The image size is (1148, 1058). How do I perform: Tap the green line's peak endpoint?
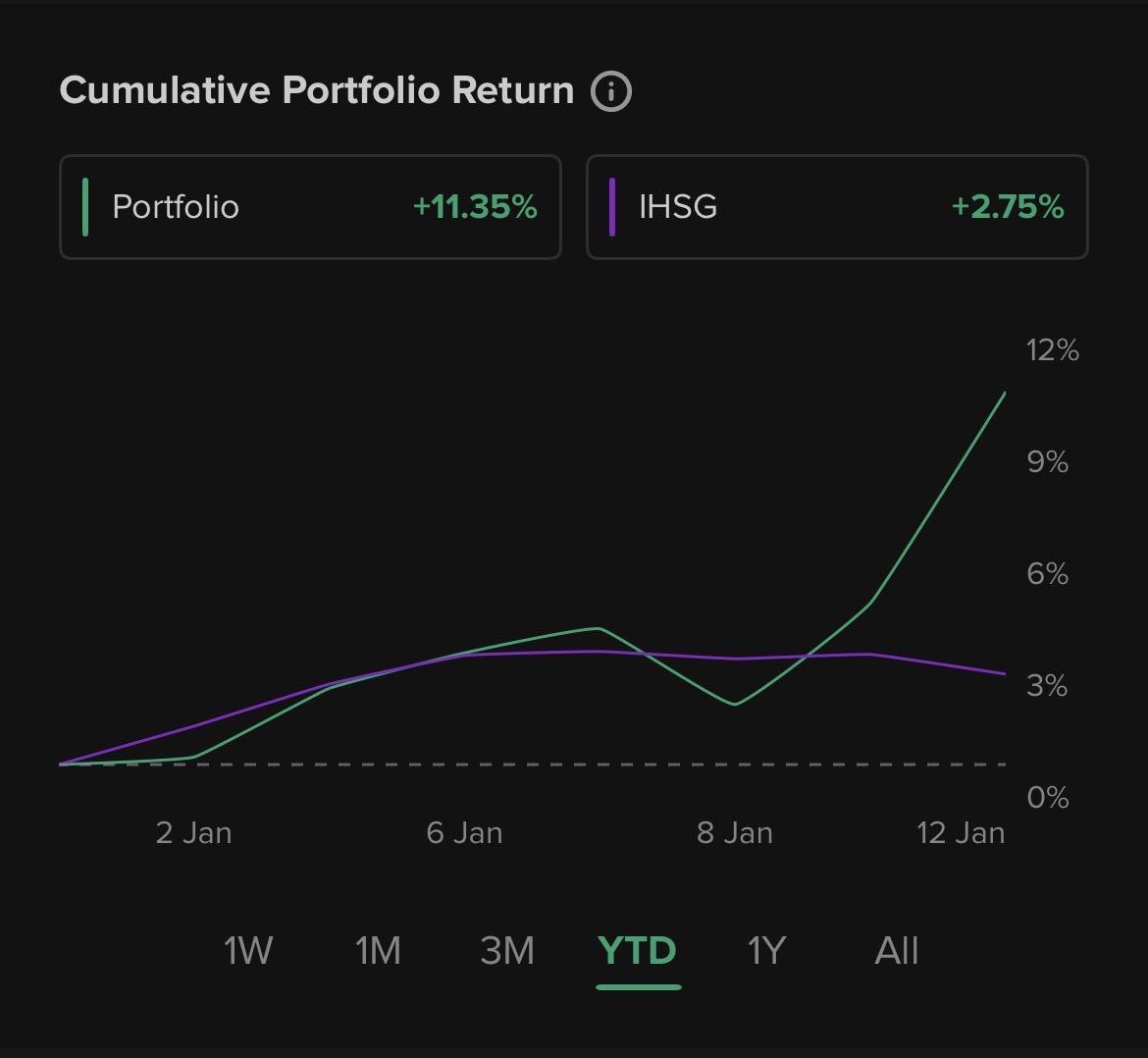1005,393
